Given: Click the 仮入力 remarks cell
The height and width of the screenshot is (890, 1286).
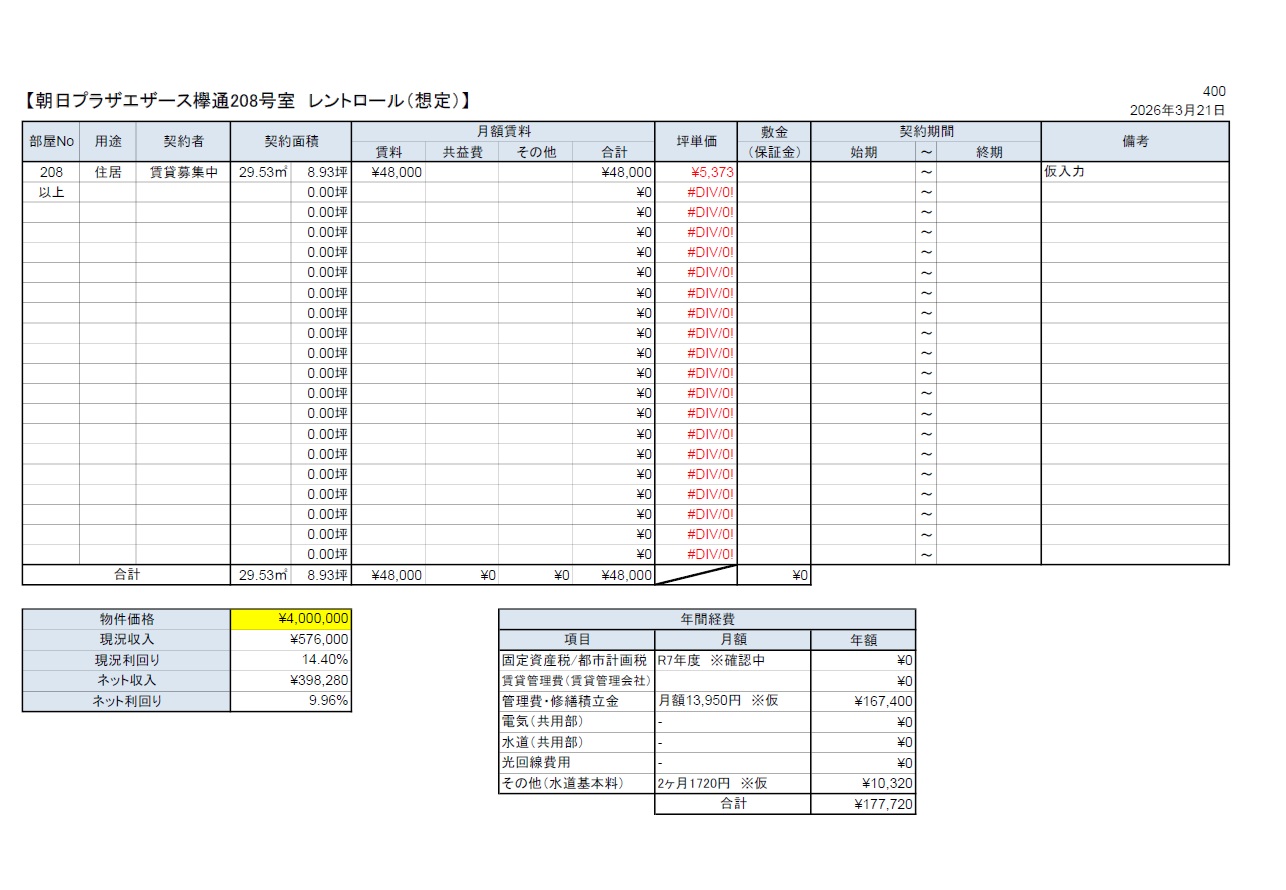Looking at the screenshot, I should pyautogui.click(x=1134, y=172).
